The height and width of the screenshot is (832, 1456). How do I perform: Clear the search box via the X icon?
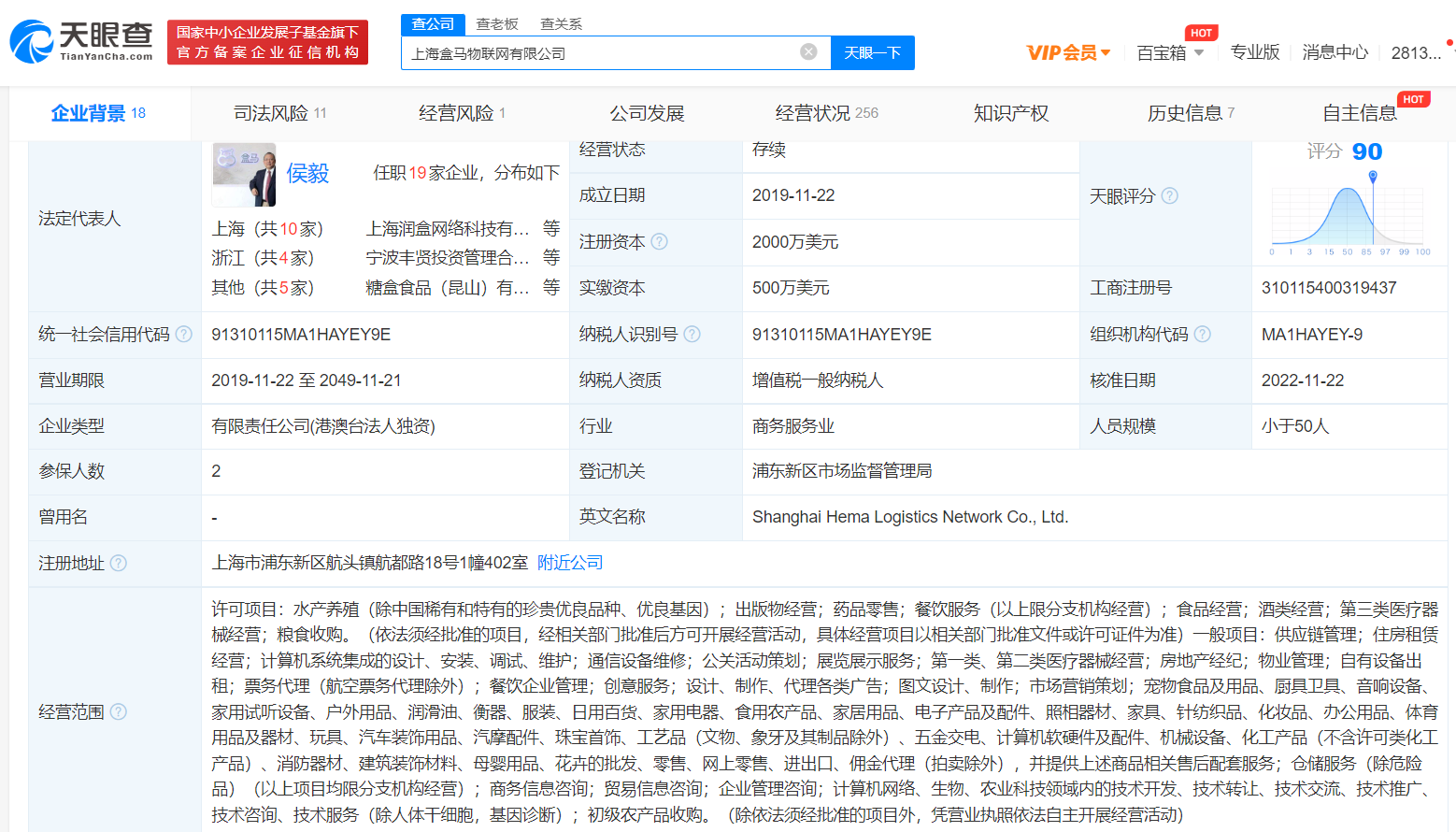[807, 51]
